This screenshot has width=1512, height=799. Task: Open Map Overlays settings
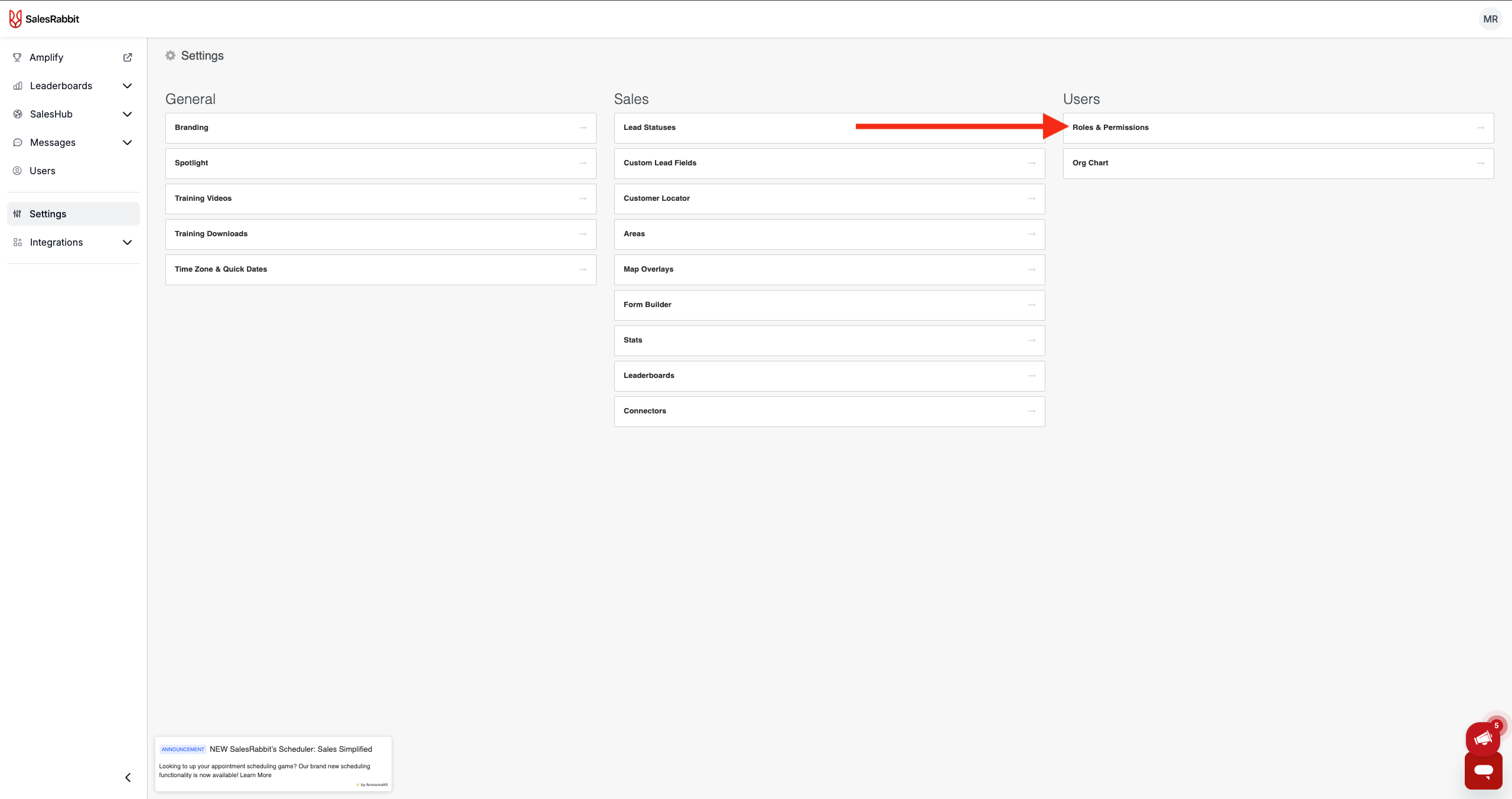(x=830, y=269)
